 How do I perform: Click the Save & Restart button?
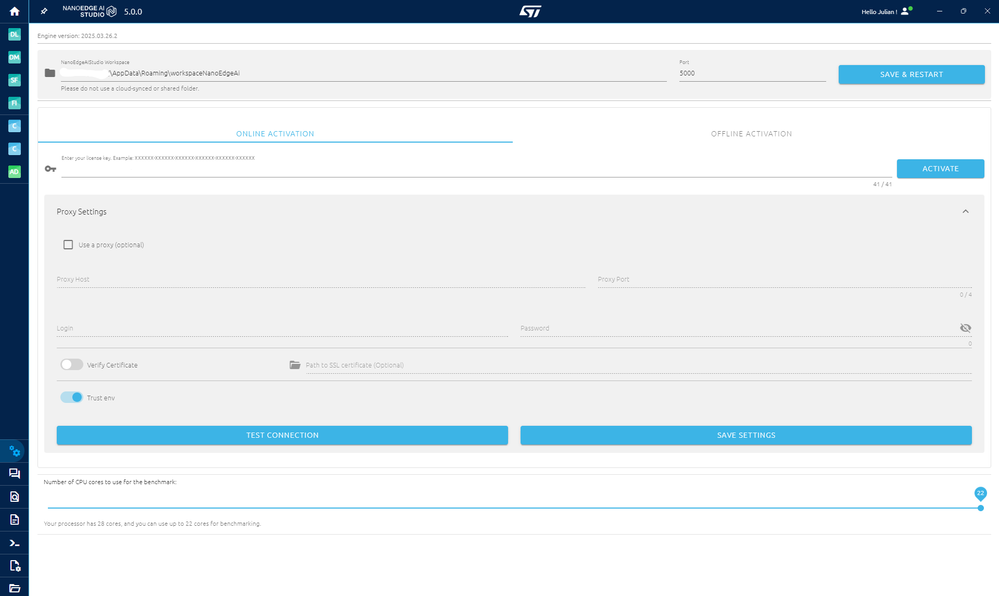click(911, 75)
